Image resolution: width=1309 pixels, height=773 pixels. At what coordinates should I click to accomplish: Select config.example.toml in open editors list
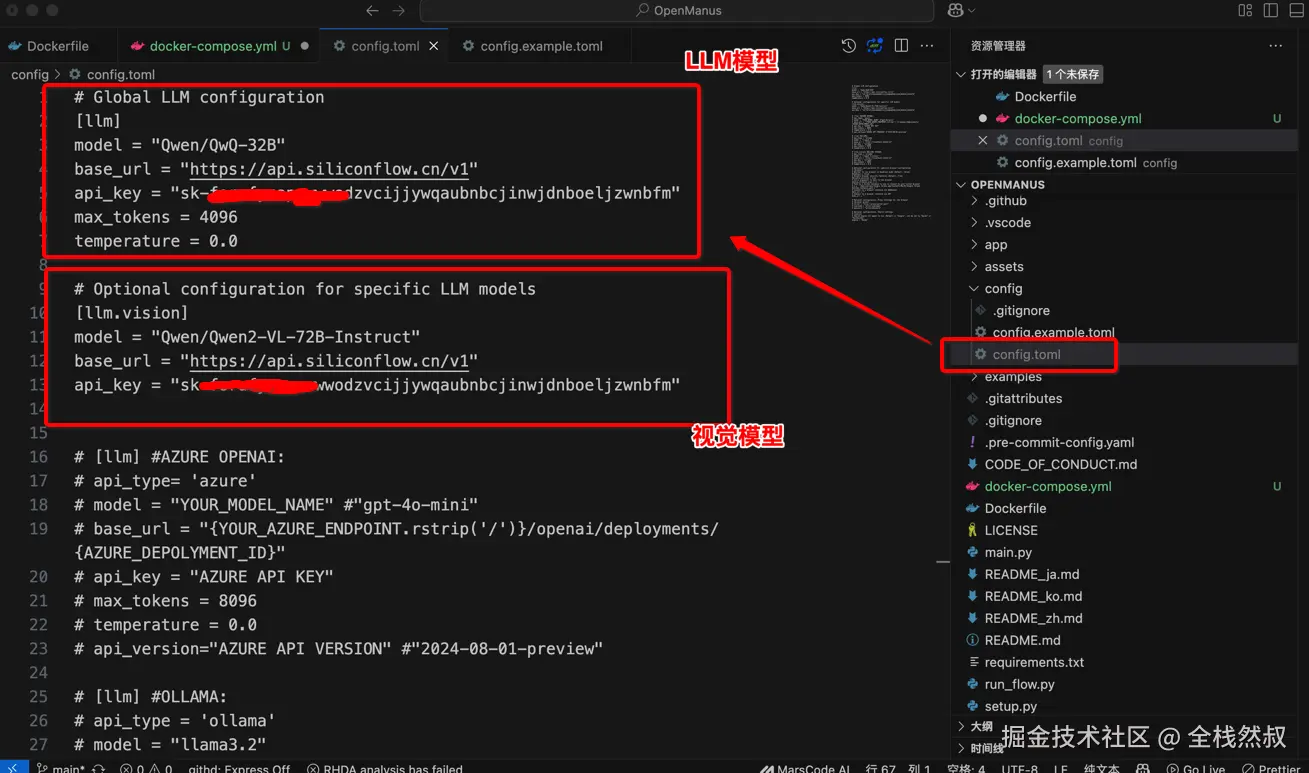[1075, 163]
